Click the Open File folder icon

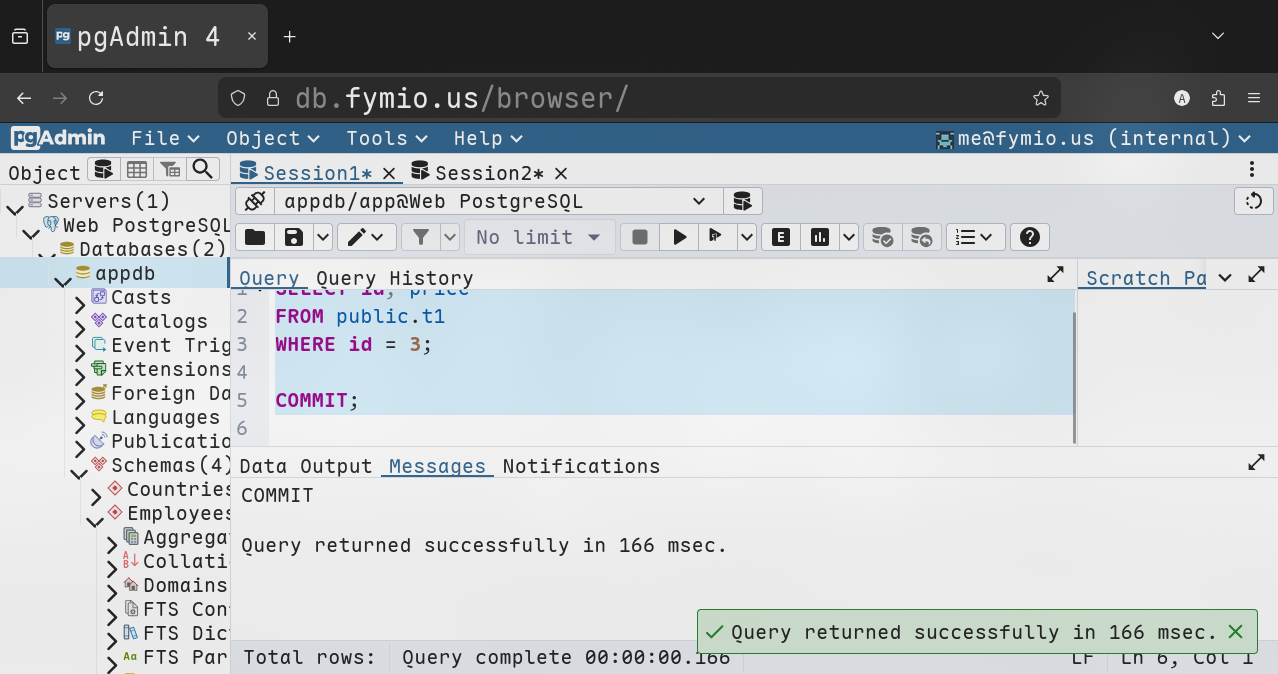(255, 237)
